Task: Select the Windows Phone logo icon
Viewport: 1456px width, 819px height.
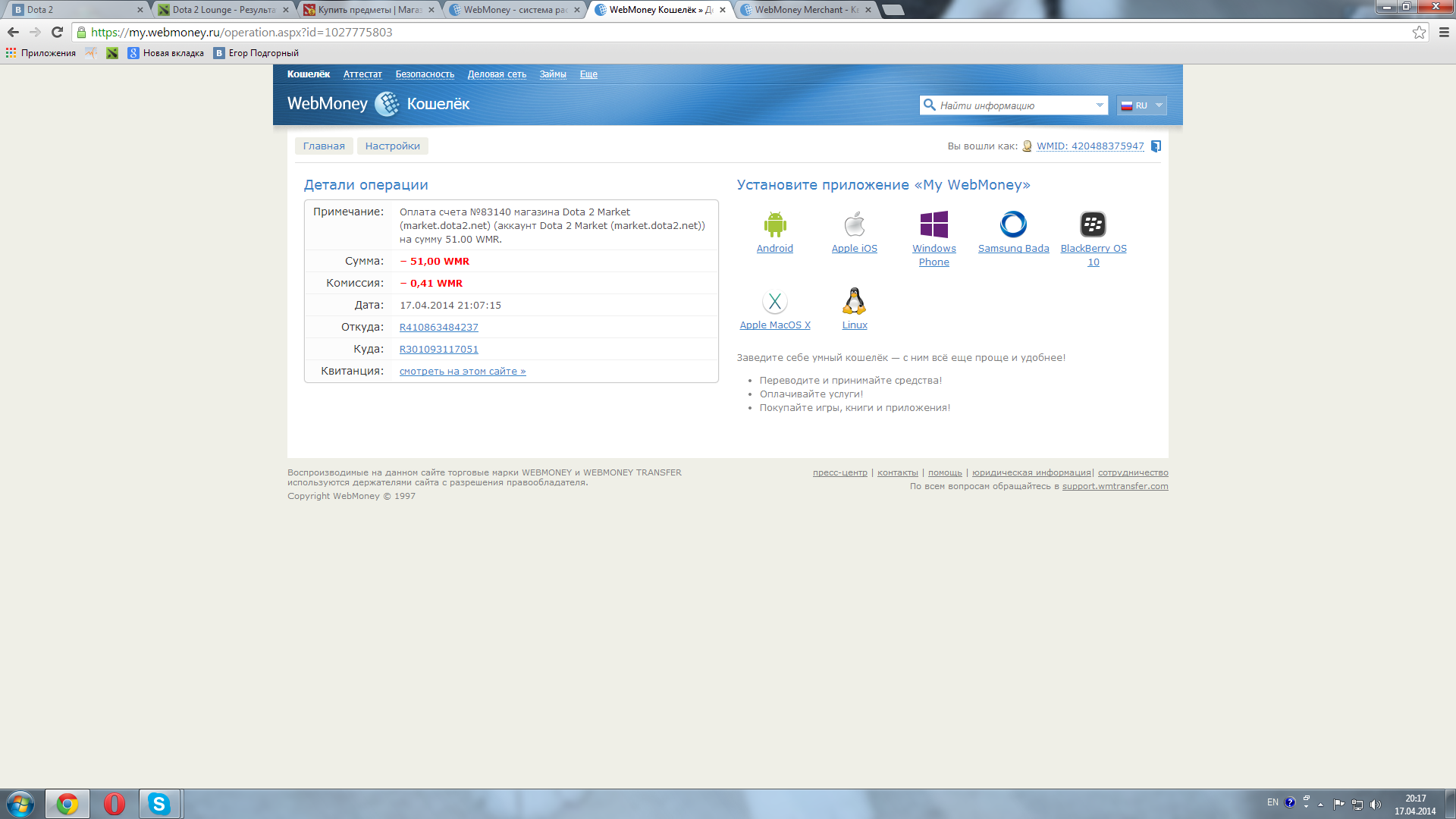Action: tap(934, 224)
